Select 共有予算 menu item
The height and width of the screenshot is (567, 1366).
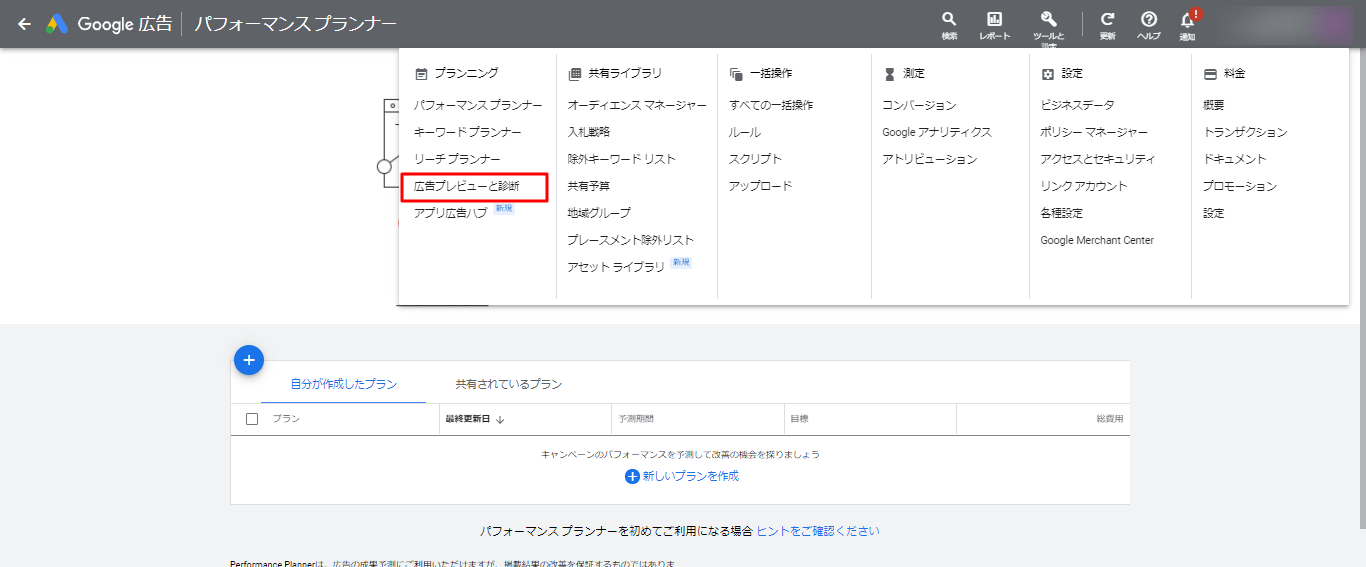[589, 186]
